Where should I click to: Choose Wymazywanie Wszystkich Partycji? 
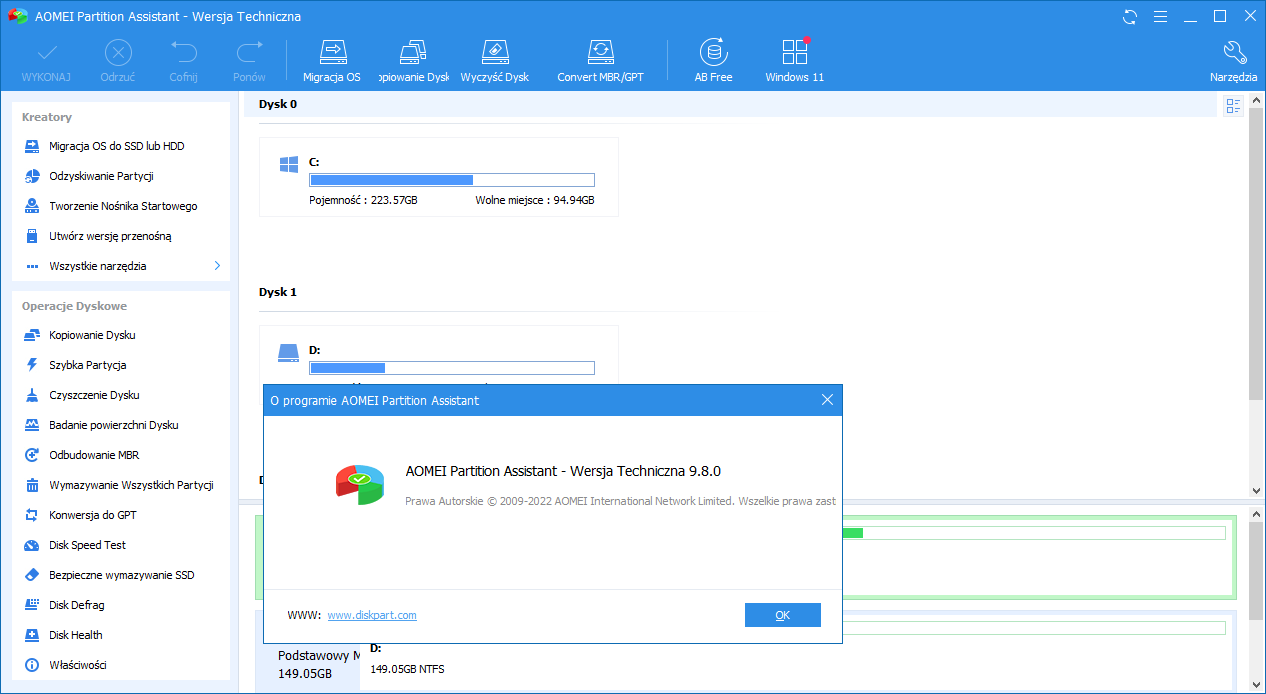click(131, 485)
